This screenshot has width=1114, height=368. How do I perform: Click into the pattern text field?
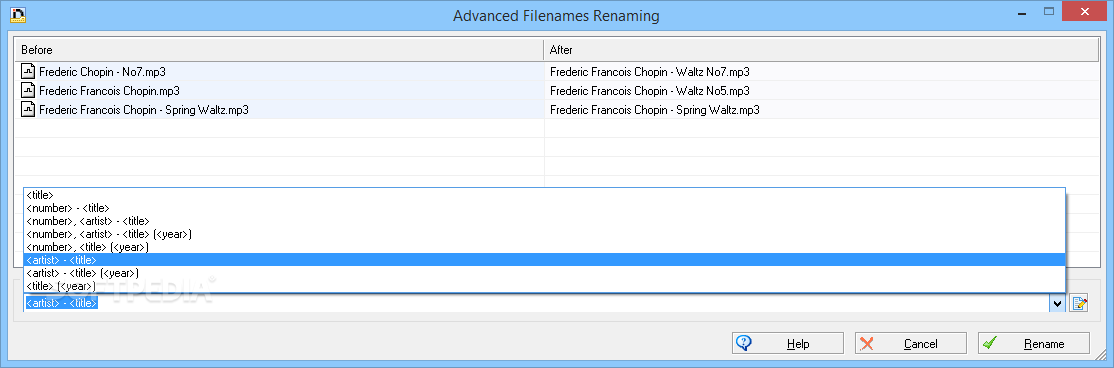coord(536,303)
